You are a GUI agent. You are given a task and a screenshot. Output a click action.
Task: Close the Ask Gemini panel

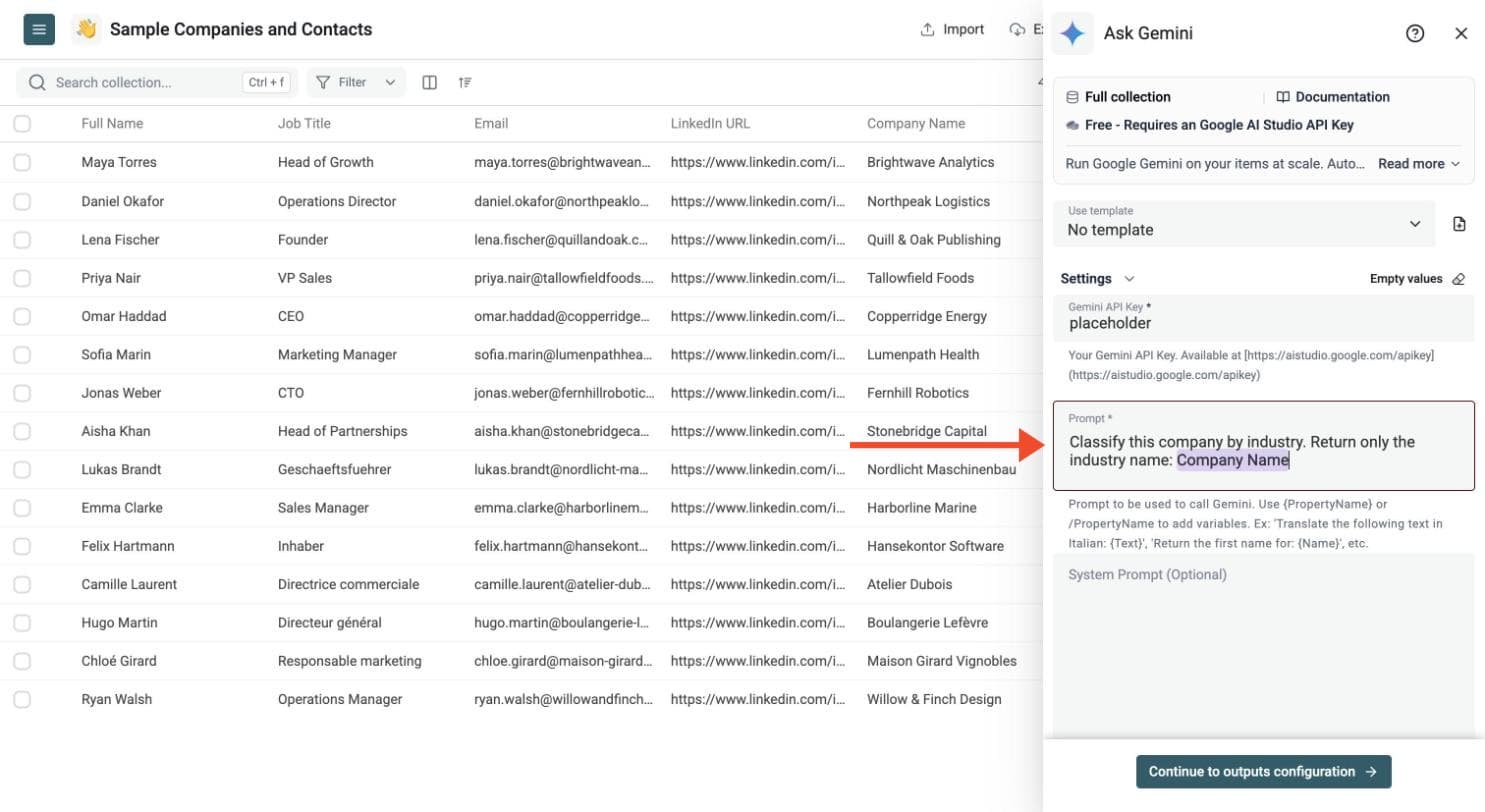pyautogui.click(x=1461, y=33)
